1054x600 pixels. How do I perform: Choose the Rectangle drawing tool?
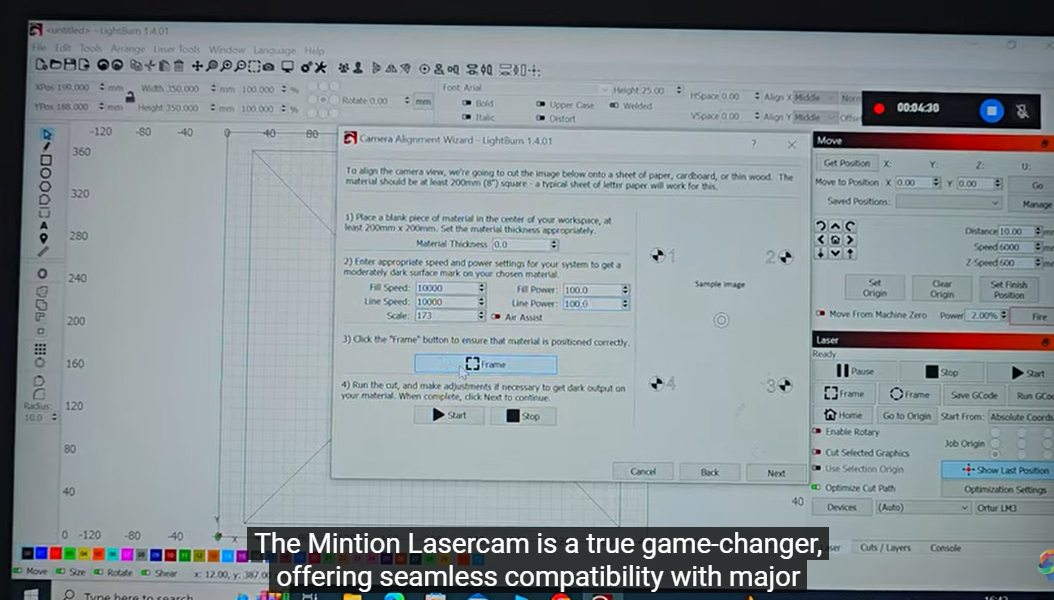pyautogui.click(x=45, y=160)
